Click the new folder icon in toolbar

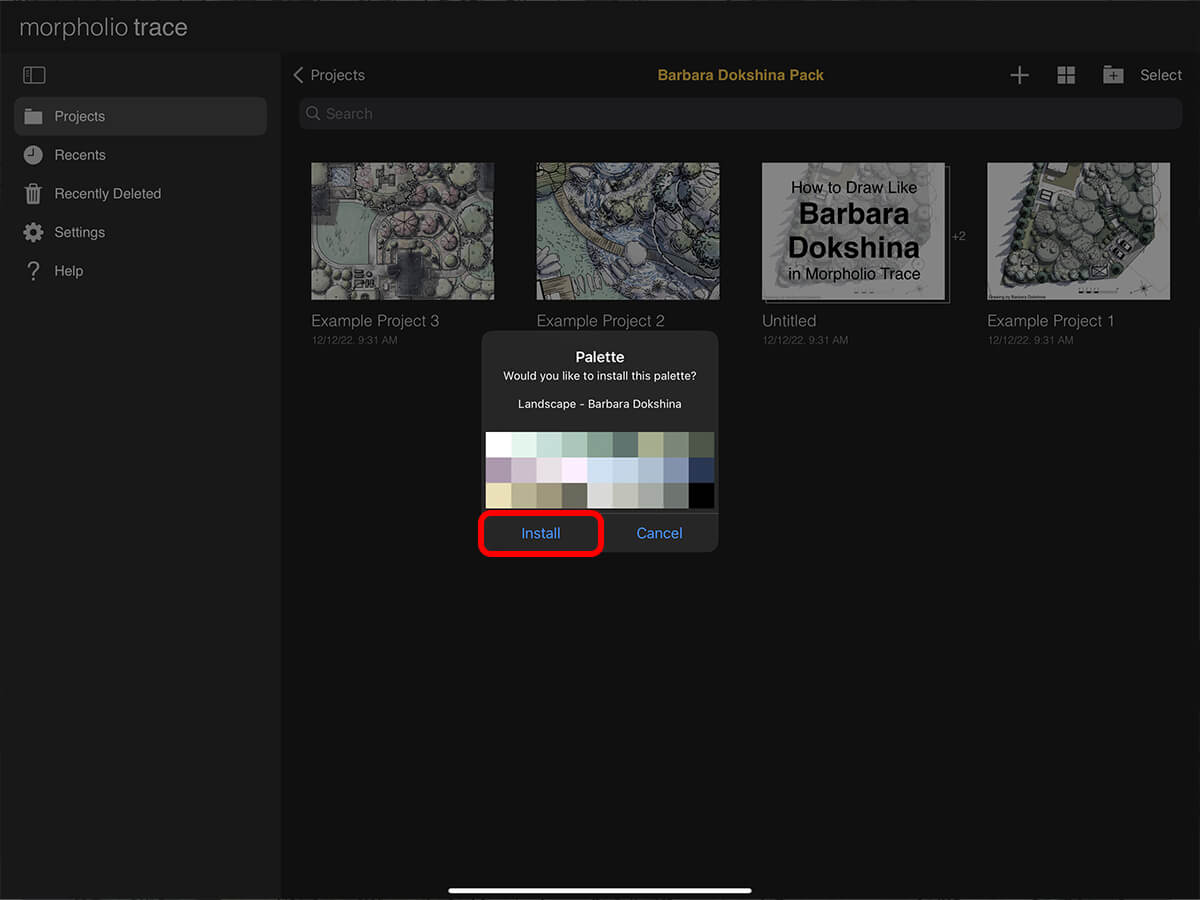point(1113,74)
